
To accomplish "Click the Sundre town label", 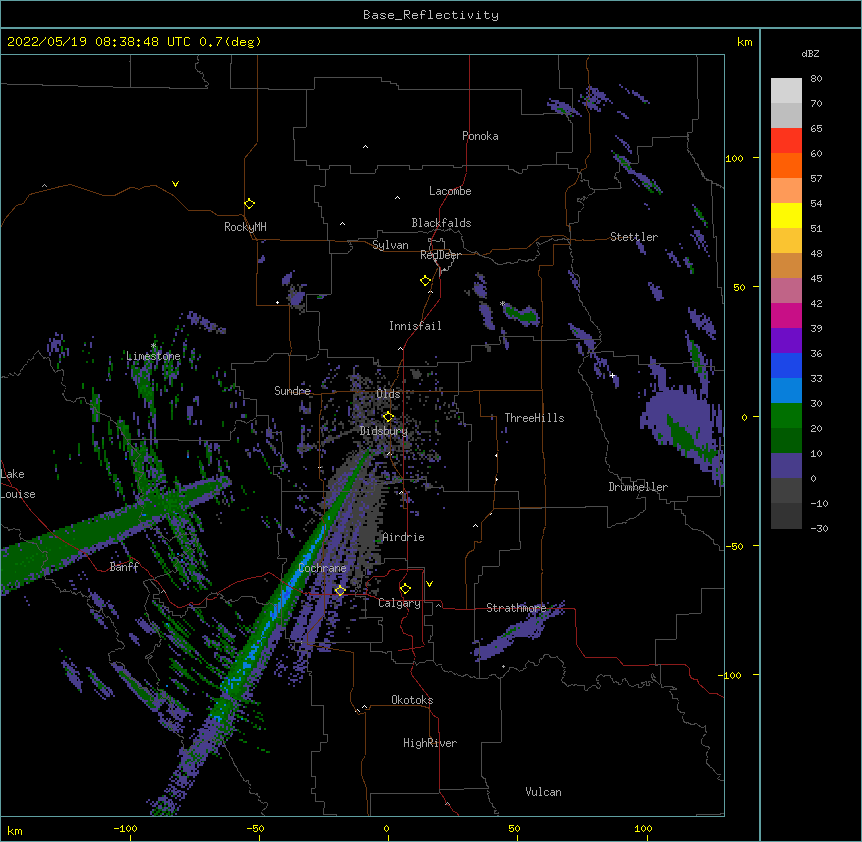I will pos(292,391).
